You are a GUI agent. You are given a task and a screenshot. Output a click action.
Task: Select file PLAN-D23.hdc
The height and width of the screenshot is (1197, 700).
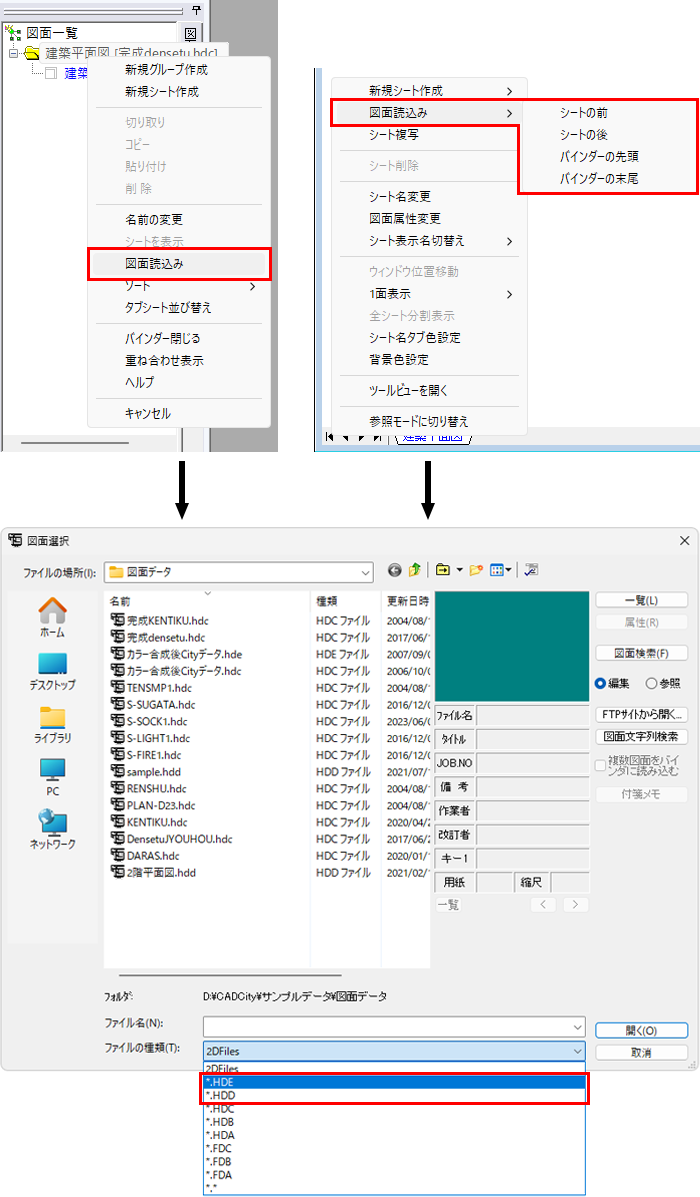(160, 805)
